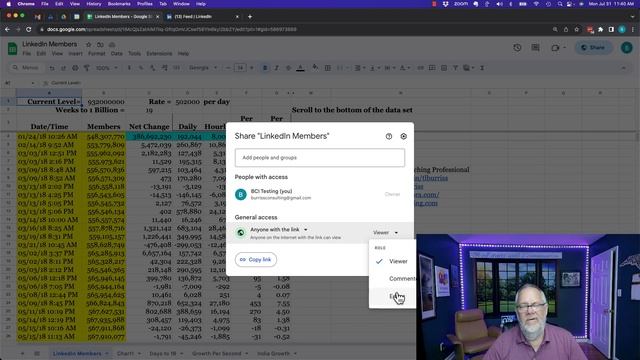Switch to the LinkedIn Feed browser tab
640x360 pixels.
pyautogui.click(x=201, y=17)
